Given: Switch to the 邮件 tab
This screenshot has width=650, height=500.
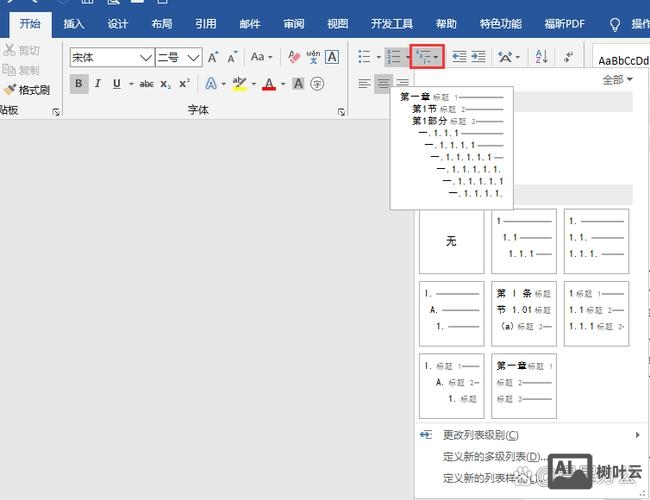Looking at the screenshot, I should [x=250, y=24].
